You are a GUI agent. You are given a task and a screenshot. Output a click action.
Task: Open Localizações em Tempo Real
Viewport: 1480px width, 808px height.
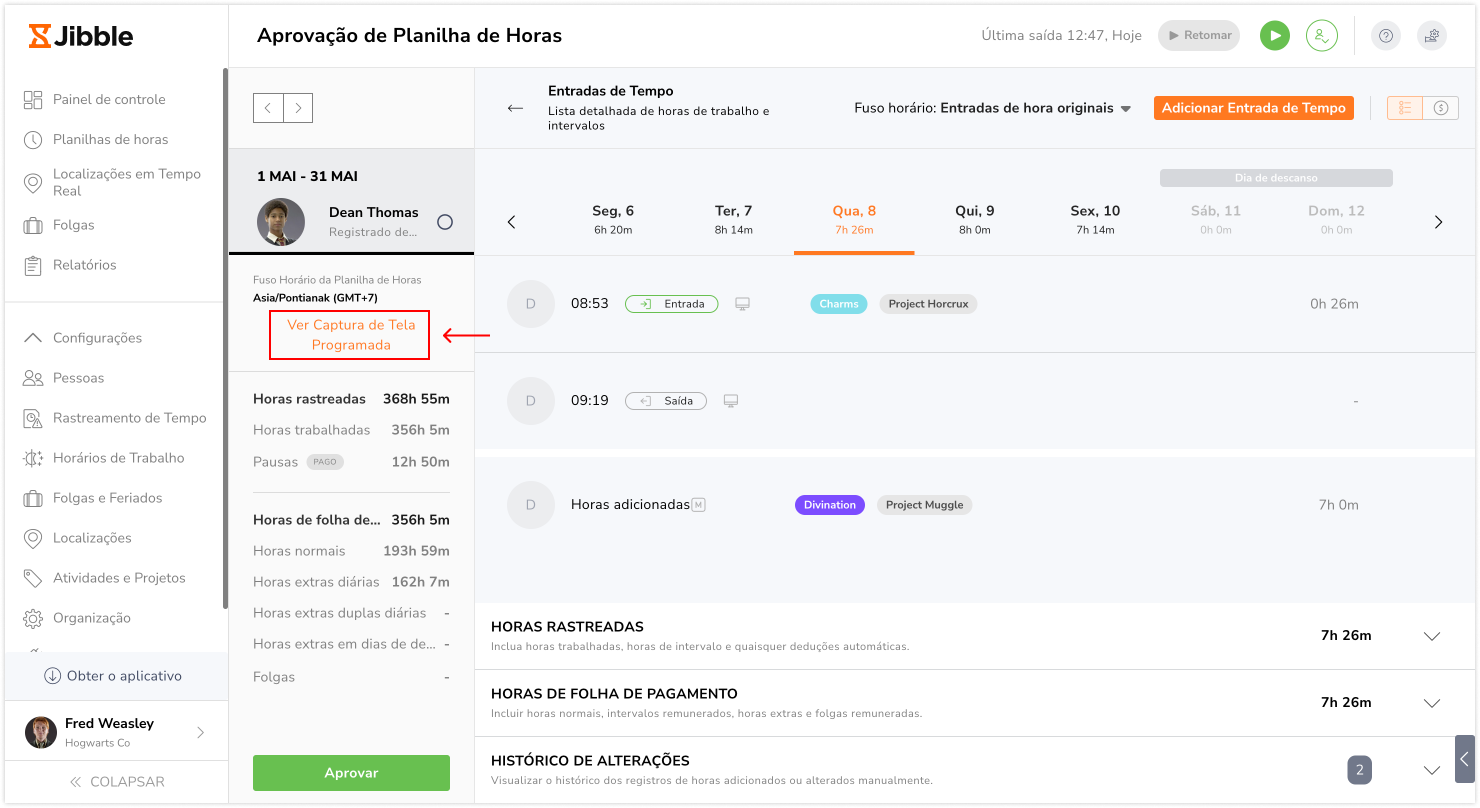point(126,182)
